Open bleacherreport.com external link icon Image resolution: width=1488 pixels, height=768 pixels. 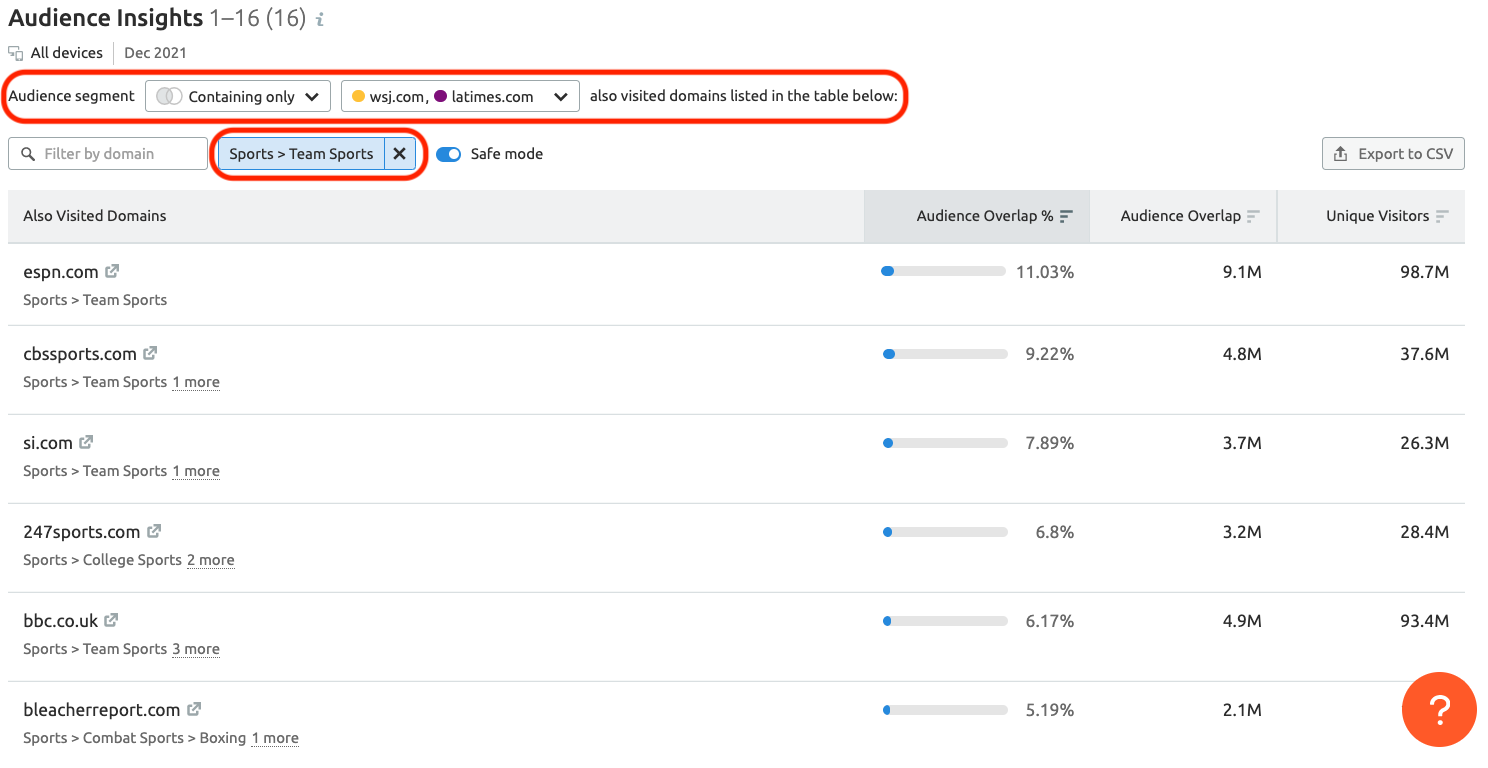(x=194, y=709)
